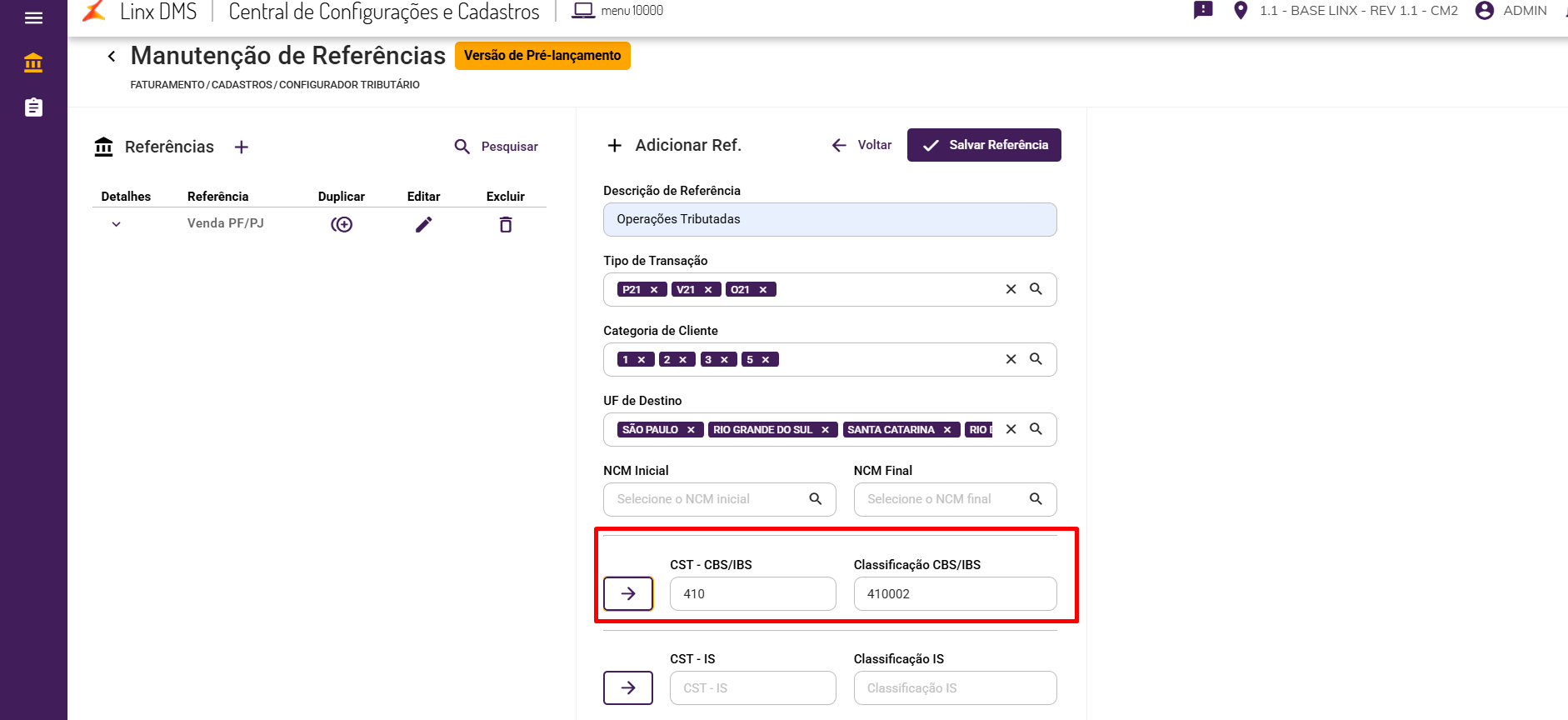Duplicate the Venda PF/PJ reference
This screenshot has height=720, width=1568.
click(342, 224)
